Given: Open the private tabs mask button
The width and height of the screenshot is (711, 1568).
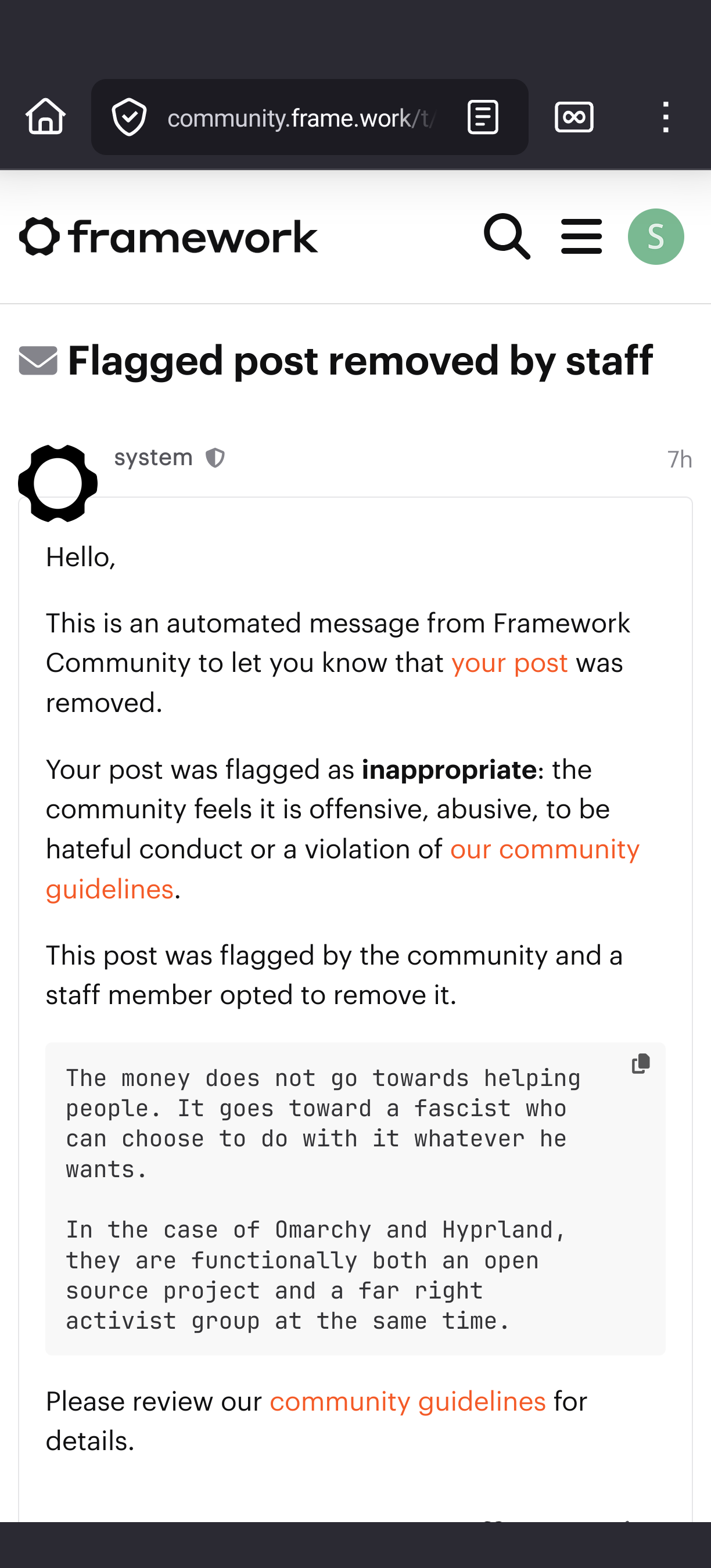Looking at the screenshot, I should [x=574, y=117].
